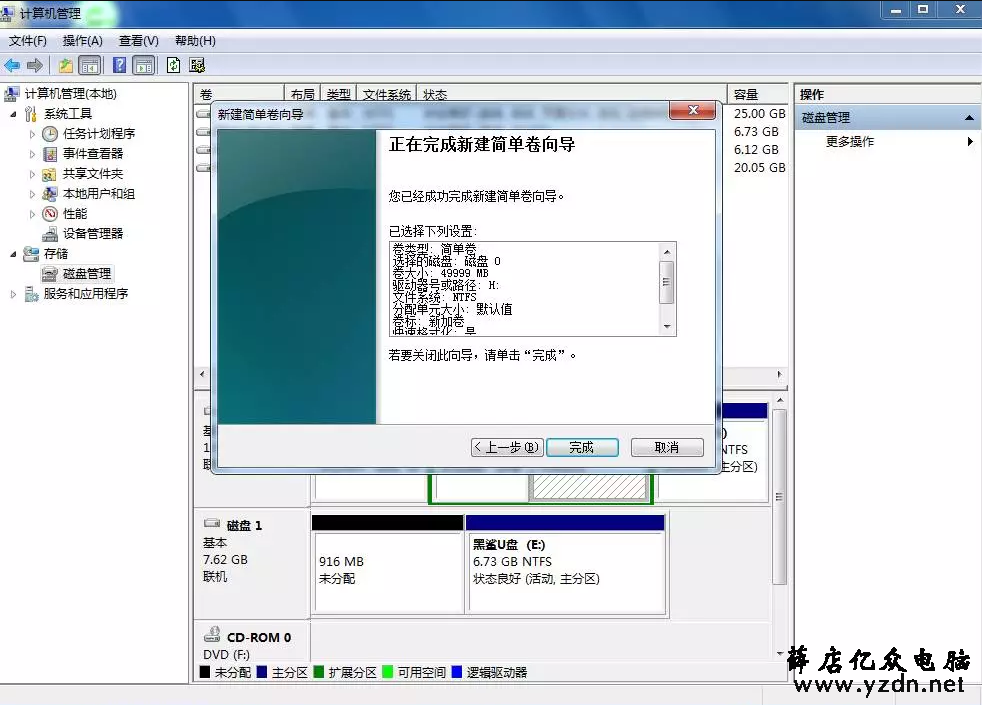
Task: Click the 类型 column header
Action: click(x=339, y=95)
